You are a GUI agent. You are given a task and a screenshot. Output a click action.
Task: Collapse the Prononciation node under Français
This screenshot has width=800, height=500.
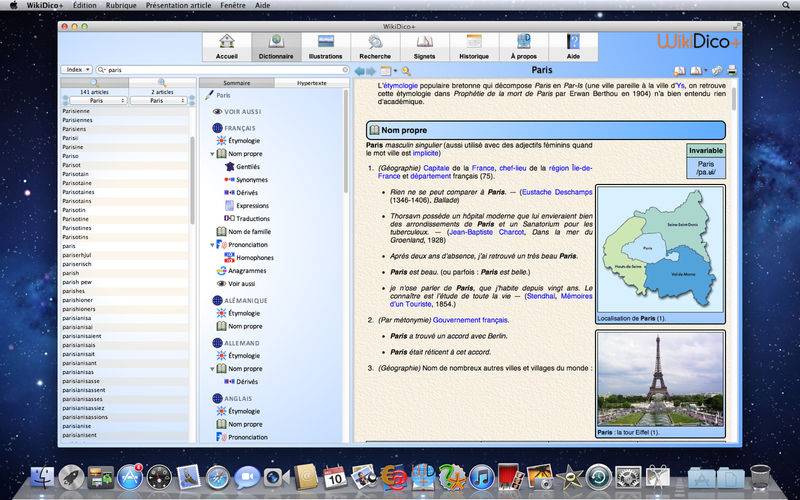212,245
